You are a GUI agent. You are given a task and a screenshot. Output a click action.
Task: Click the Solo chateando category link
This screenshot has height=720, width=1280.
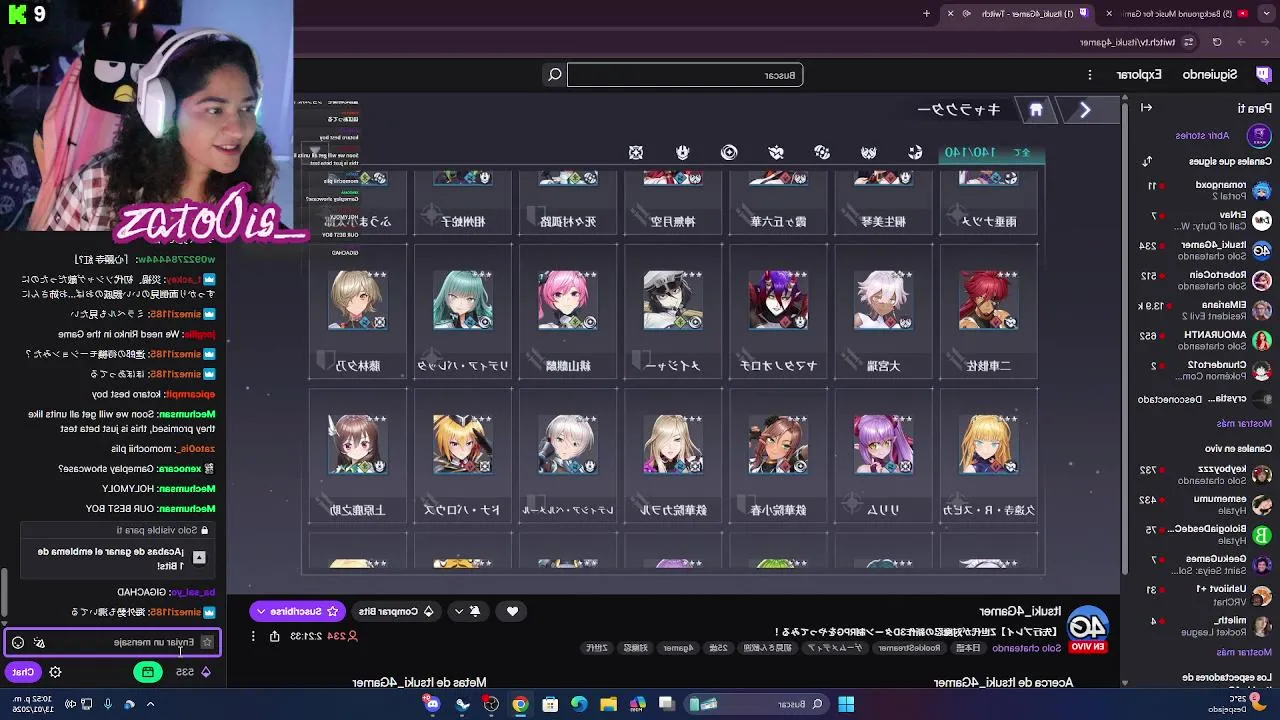(1026, 648)
